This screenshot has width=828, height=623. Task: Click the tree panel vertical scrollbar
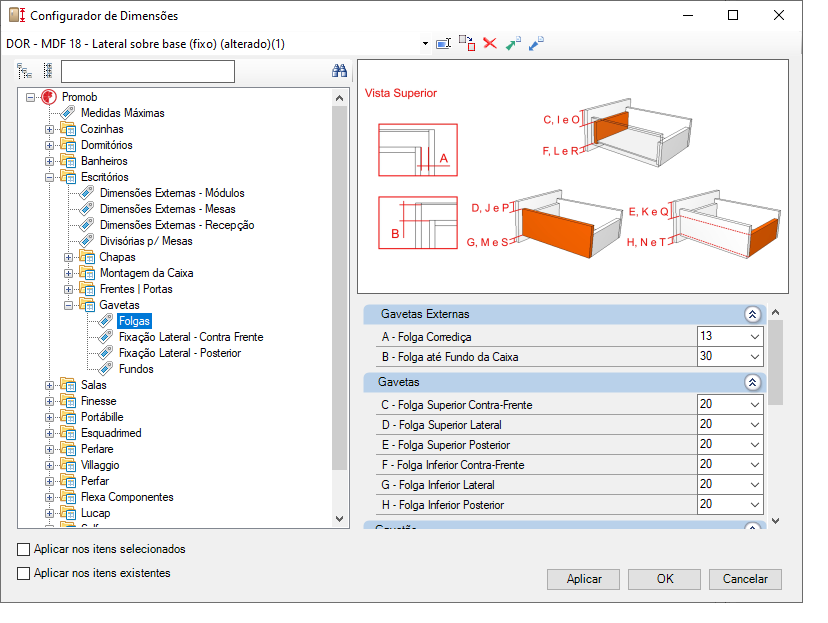coord(340,288)
